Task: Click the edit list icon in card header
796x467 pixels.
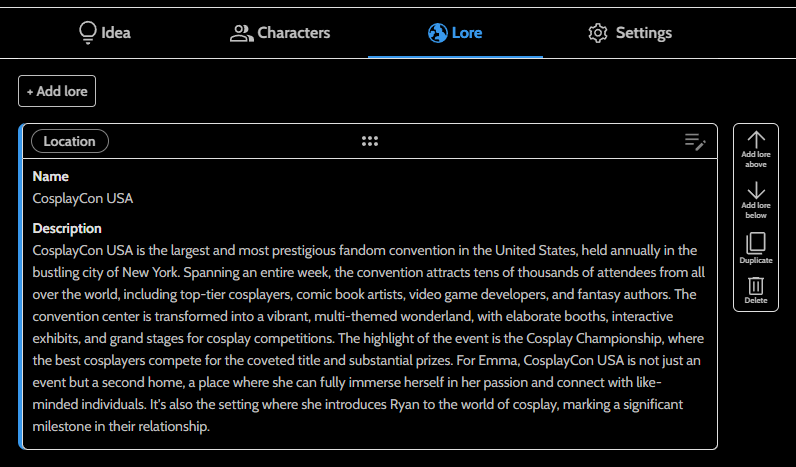Action: click(x=695, y=142)
